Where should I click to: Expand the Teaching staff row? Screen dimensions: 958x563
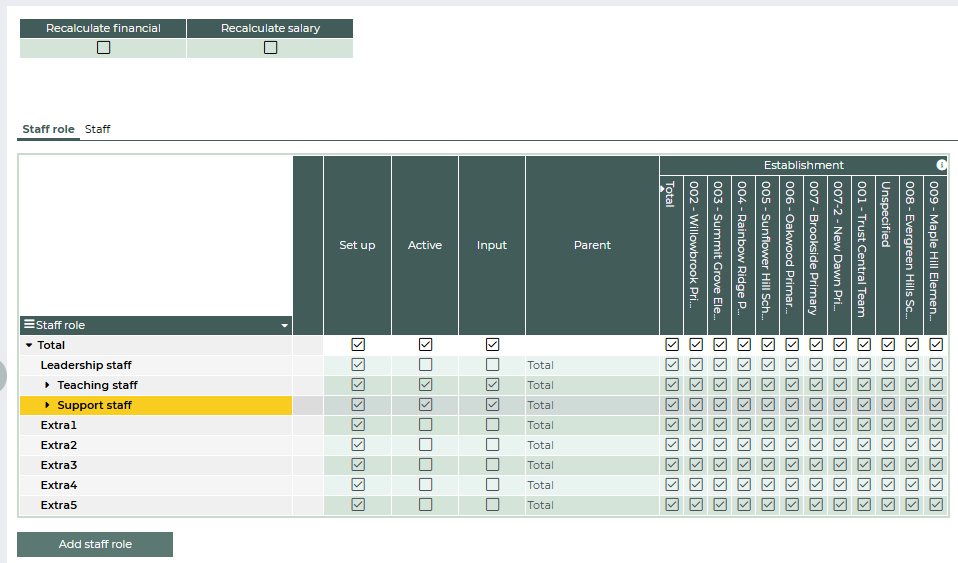[47, 385]
